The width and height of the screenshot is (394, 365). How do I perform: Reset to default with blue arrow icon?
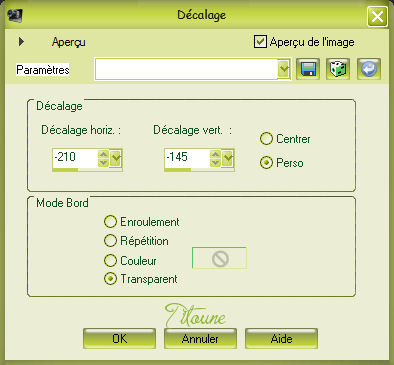coord(369,69)
